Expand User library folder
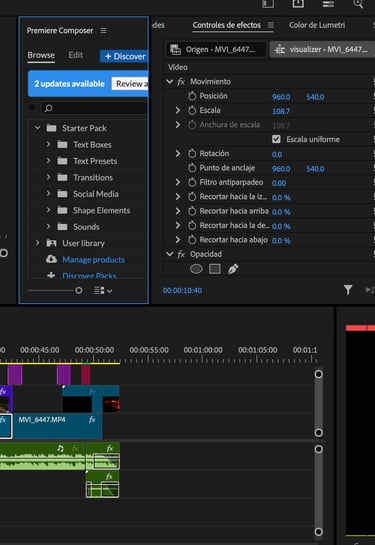This screenshot has height=545, width=375. click(x=38, y=243)
